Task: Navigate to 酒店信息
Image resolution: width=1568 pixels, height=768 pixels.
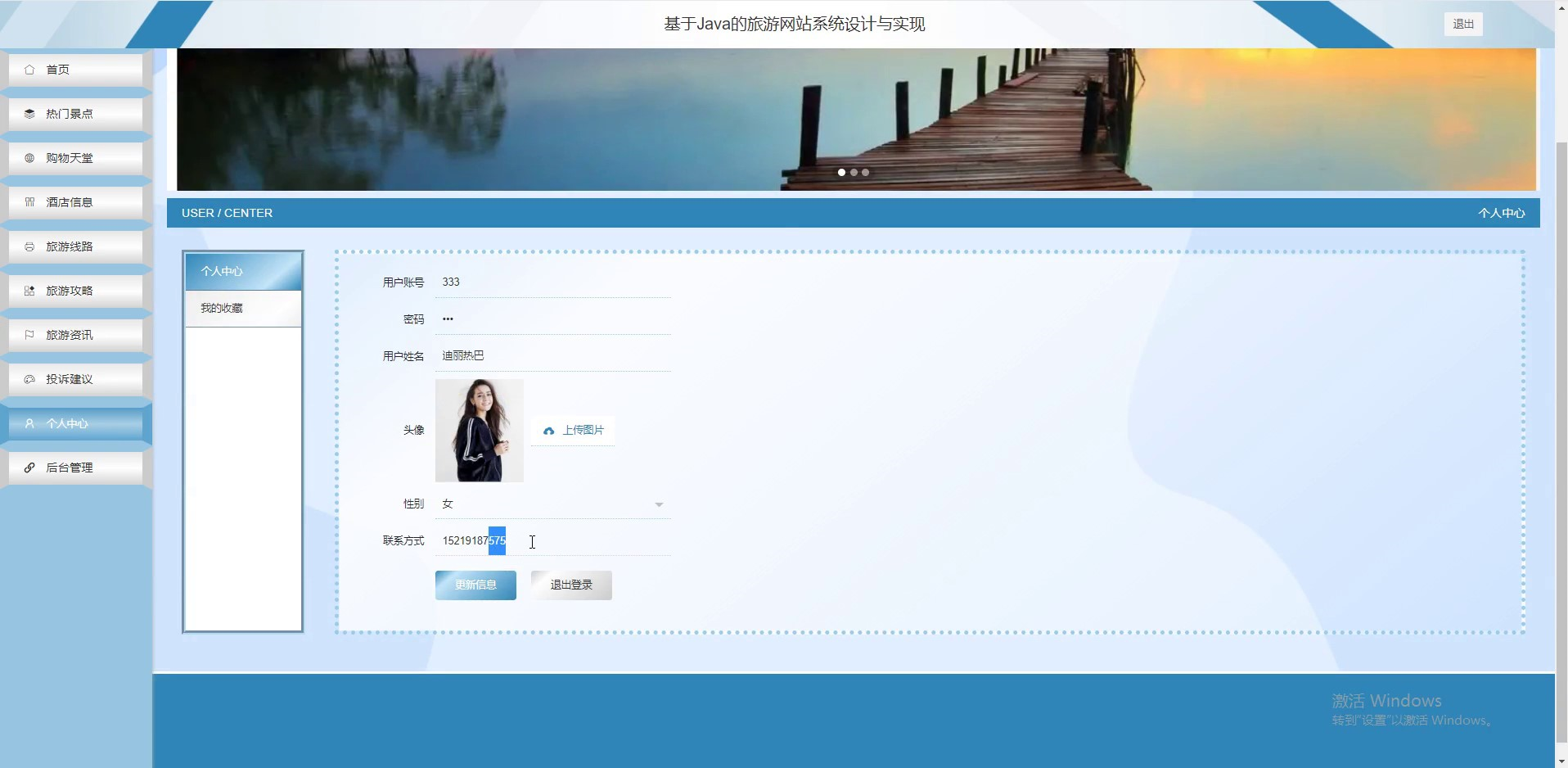Action: [75, 202]
